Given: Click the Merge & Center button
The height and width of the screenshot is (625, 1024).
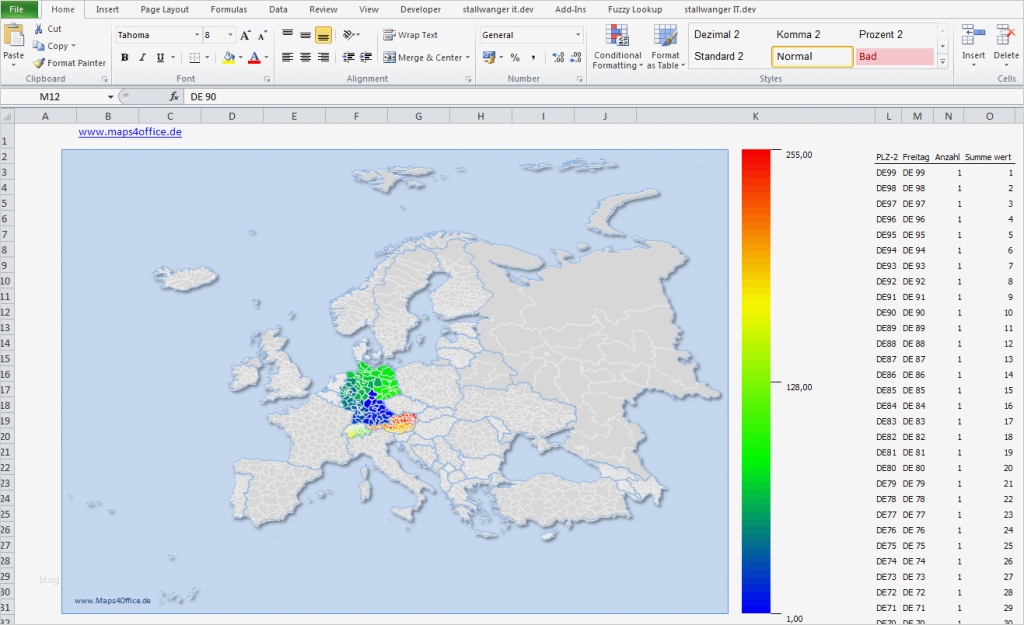Looking at the screenshot, I should pos(423,58).
